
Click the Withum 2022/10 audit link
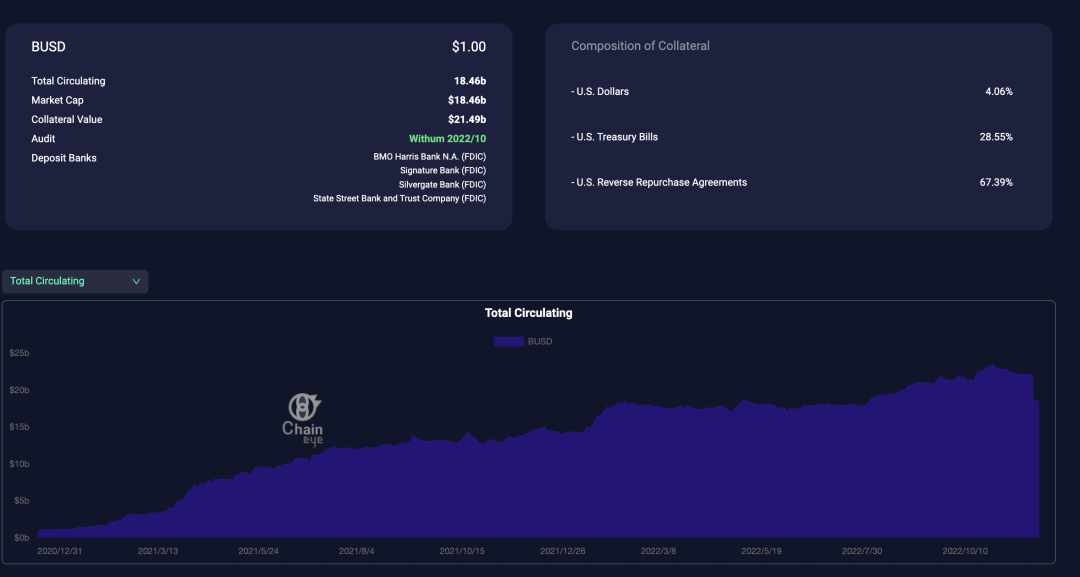click(x=448, y=138)
